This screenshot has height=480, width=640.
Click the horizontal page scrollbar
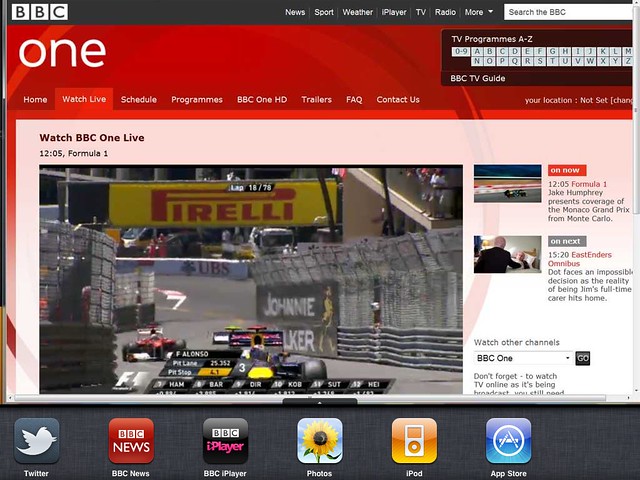pos(310,398)
